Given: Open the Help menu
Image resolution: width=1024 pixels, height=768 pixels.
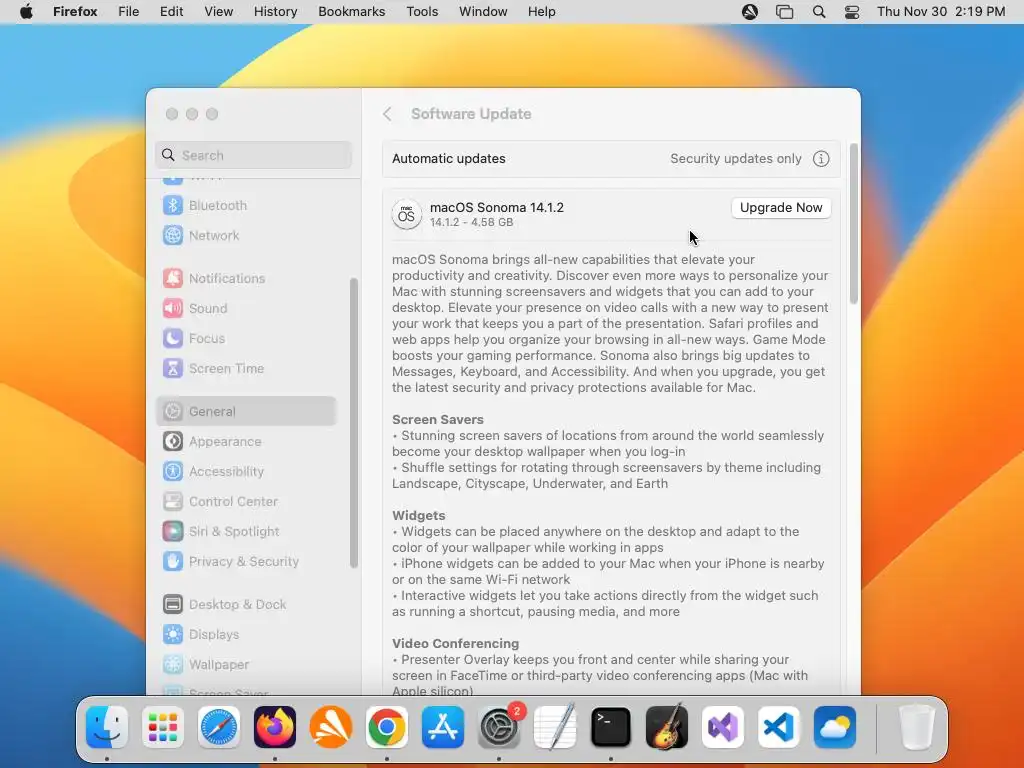Looking at the screenshot, I should (541, 12).
